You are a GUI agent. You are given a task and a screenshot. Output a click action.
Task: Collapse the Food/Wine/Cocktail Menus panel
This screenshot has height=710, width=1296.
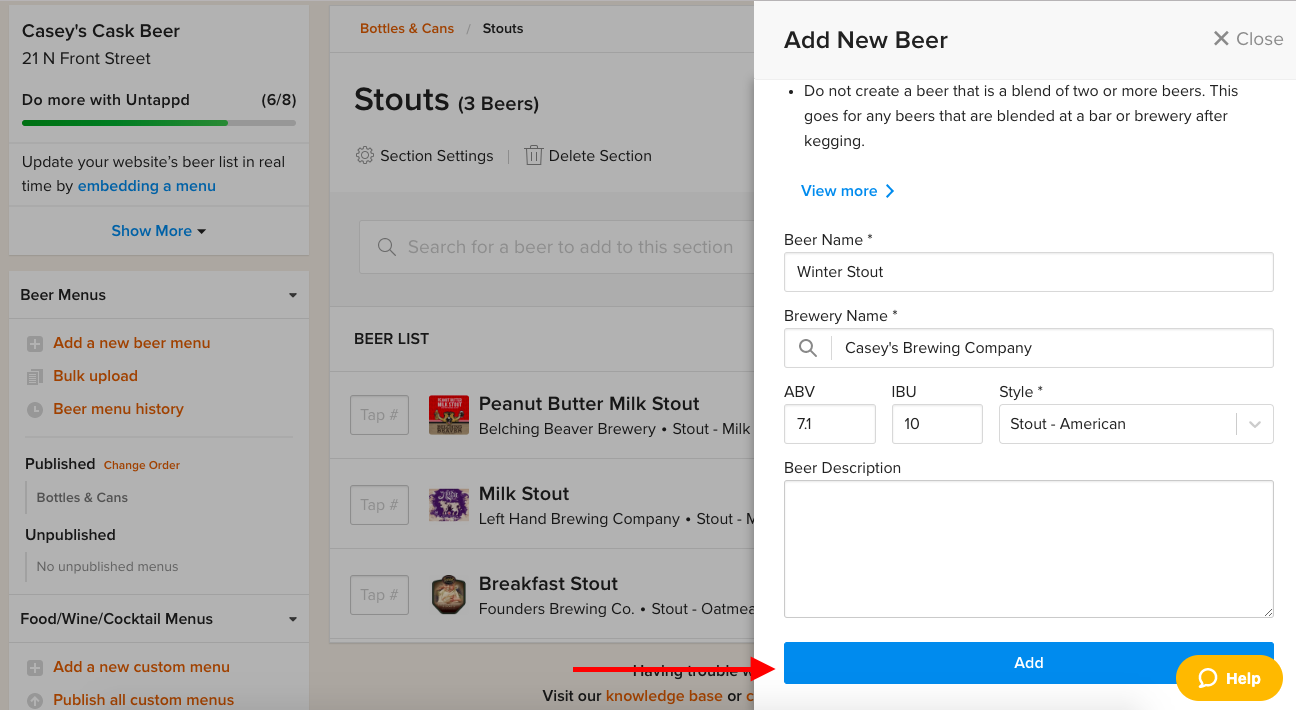[x=293, y=619]
